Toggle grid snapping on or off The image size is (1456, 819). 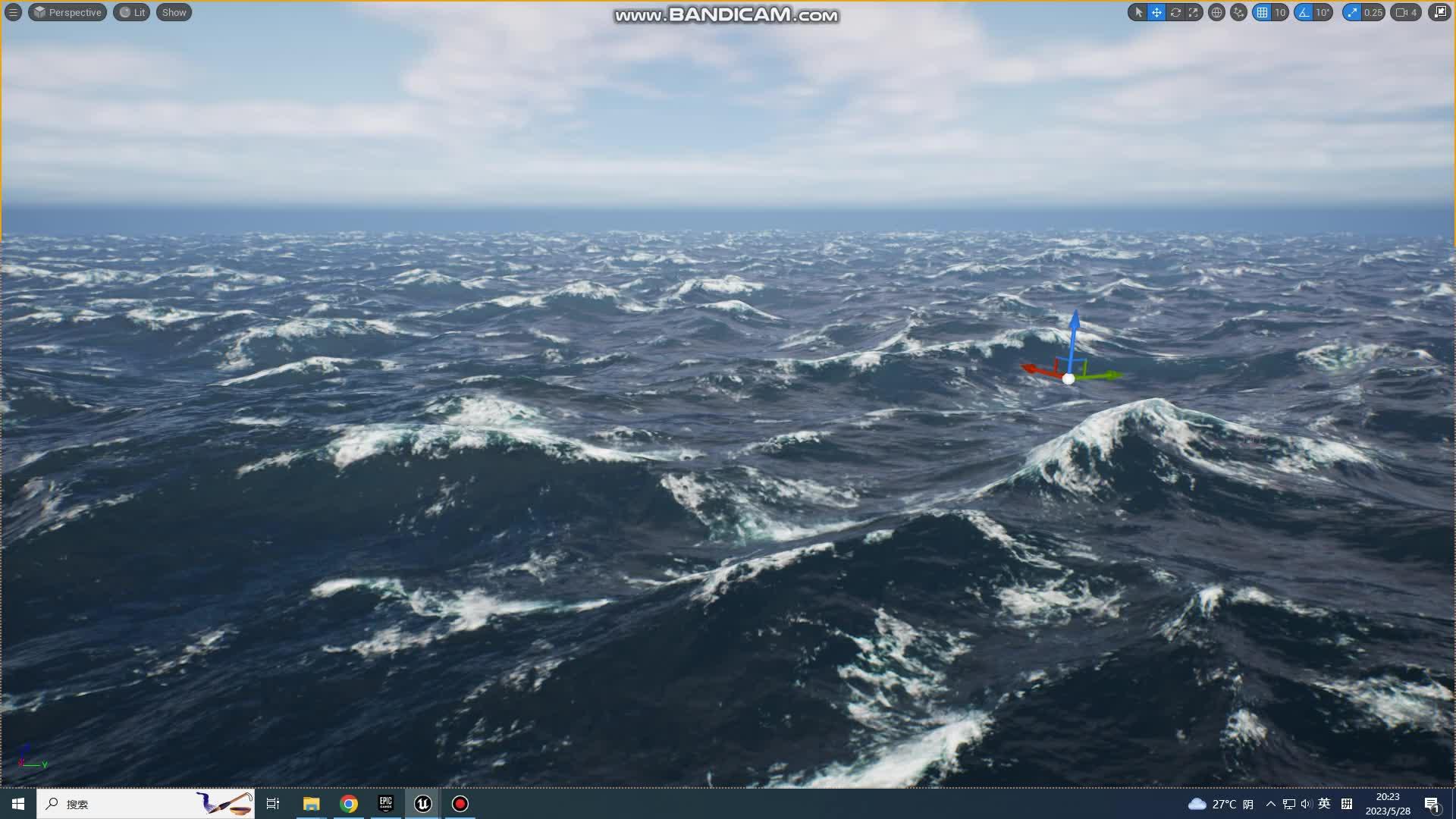click(1263, 12)
